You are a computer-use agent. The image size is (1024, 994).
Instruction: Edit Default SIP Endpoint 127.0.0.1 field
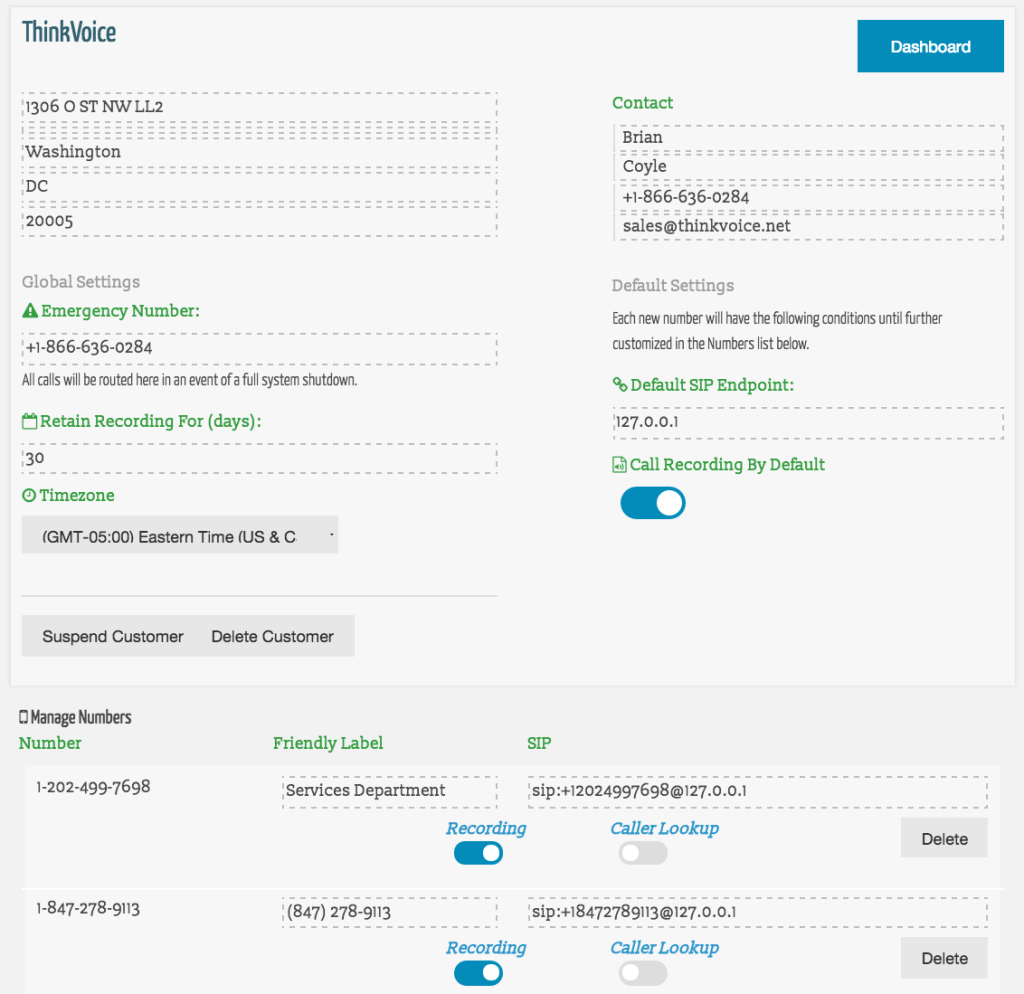(808, 422)
